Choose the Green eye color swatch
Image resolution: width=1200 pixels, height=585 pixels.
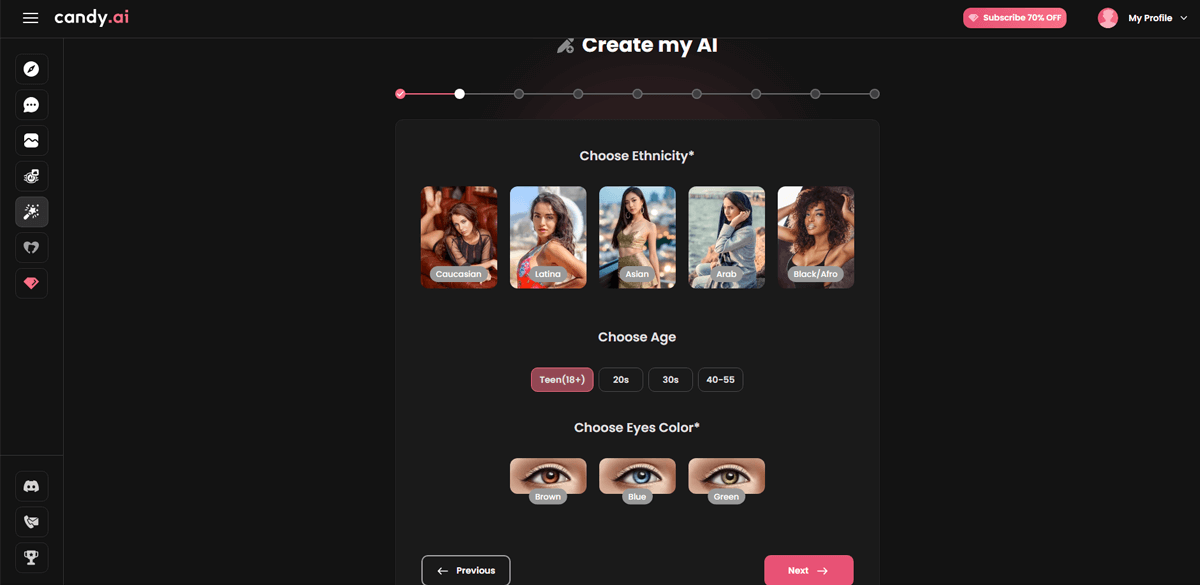point(726,477)
